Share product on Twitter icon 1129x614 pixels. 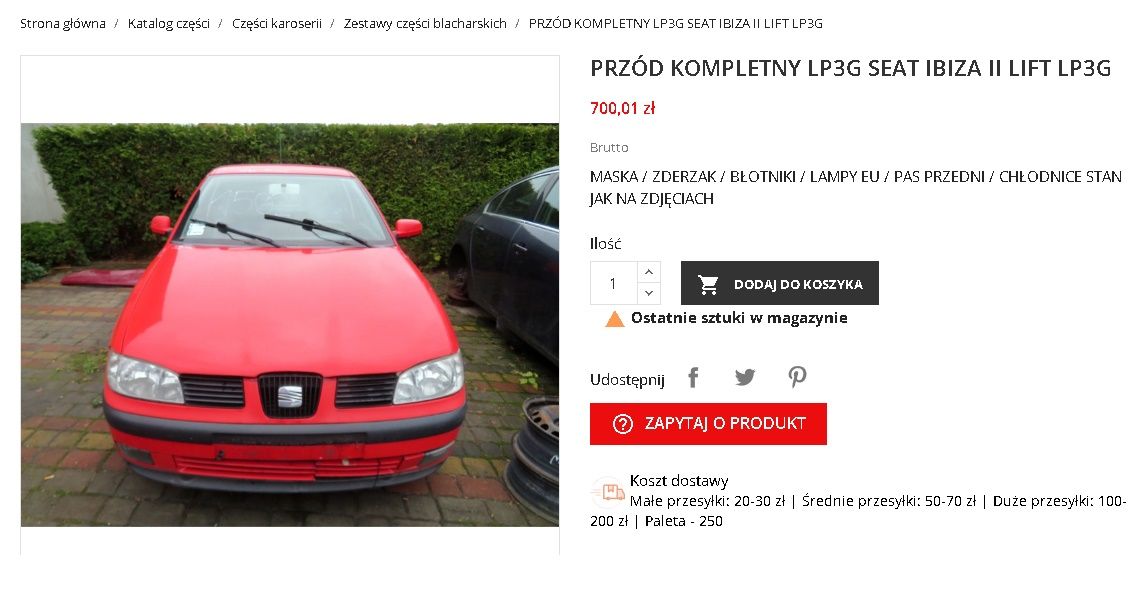point(745,377)
